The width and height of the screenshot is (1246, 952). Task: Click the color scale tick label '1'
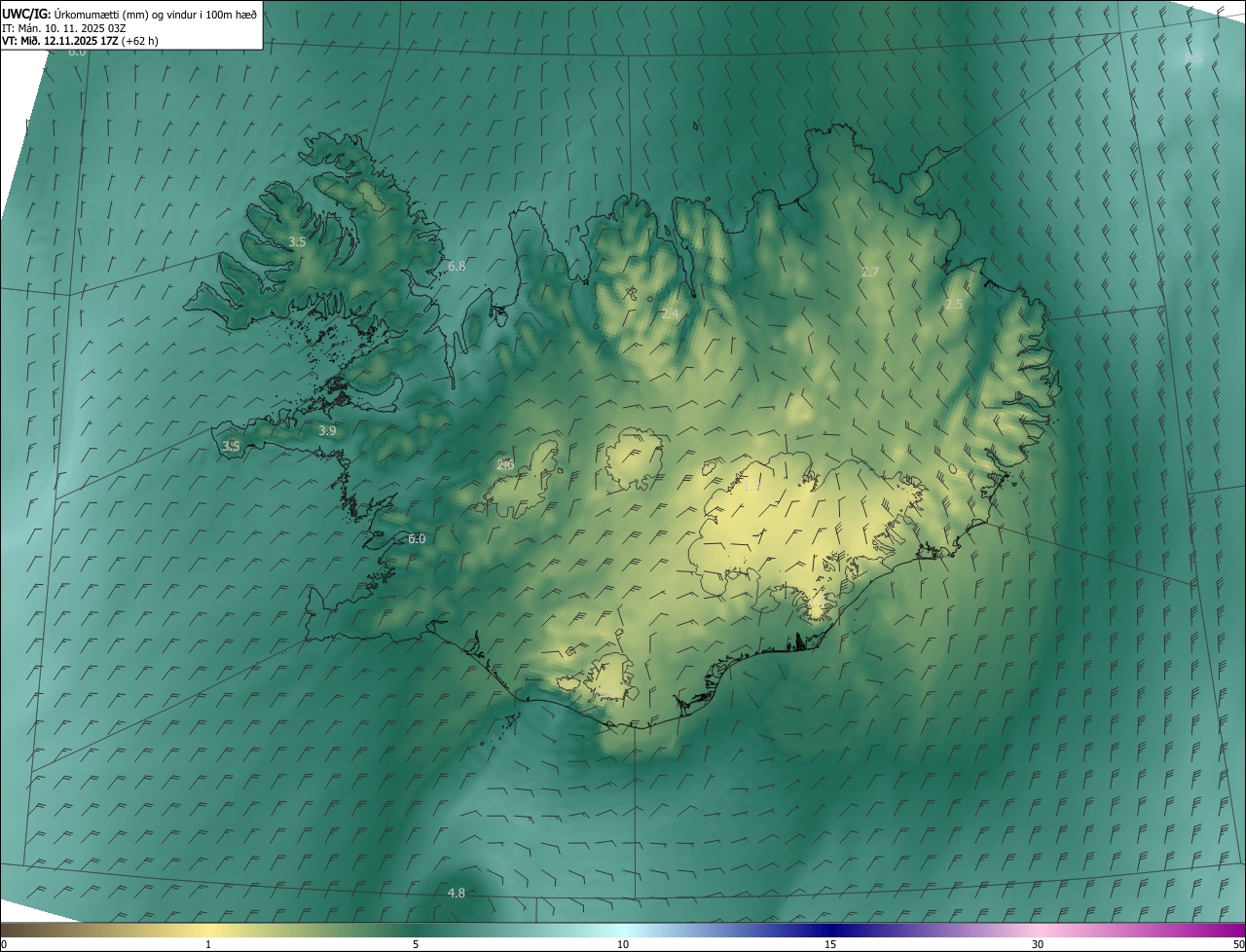click(x=208, y=944)
